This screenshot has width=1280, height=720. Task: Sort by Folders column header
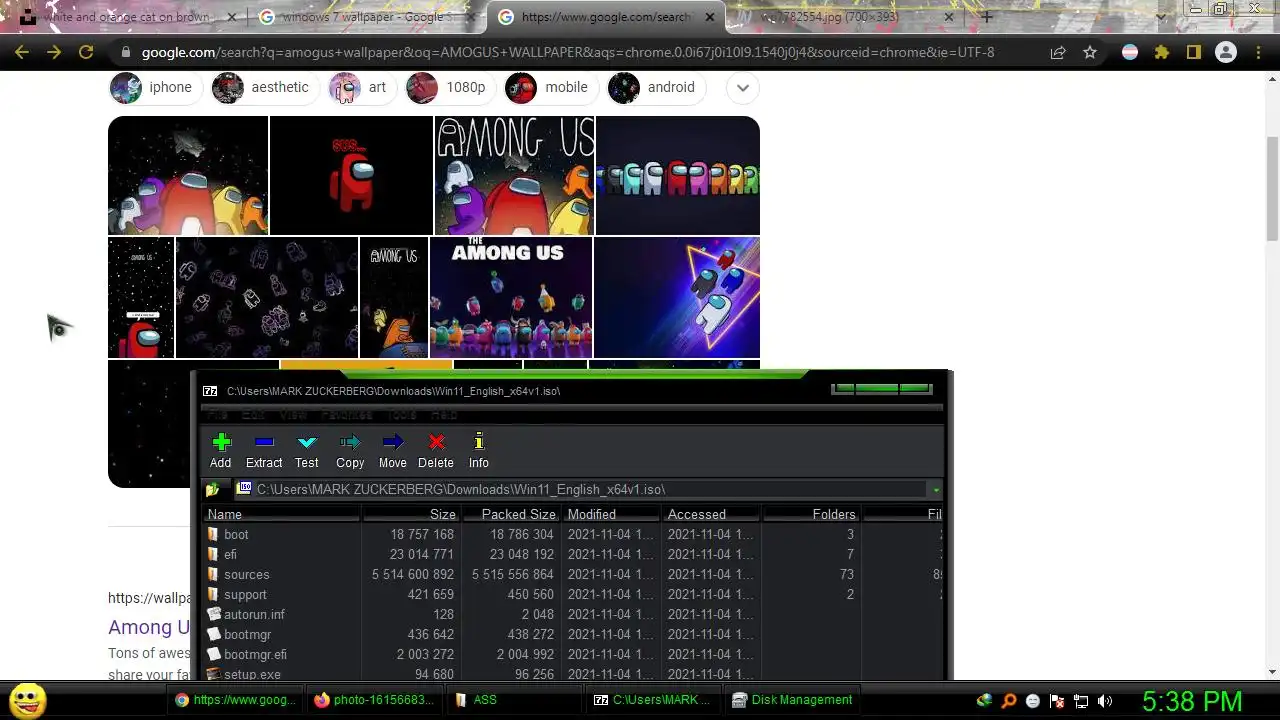tap(811, 514)
